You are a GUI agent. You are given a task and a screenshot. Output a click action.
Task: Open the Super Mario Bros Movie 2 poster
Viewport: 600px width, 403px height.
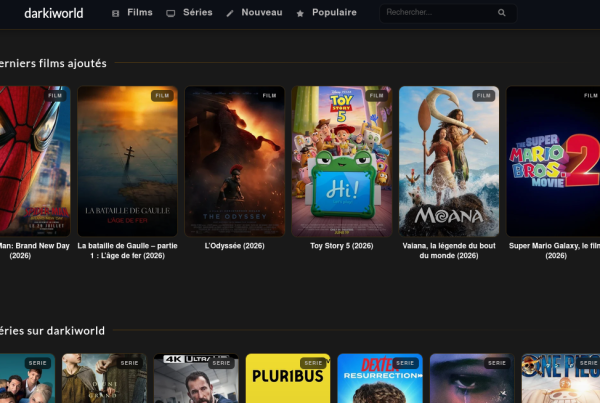tap(553, 161)
